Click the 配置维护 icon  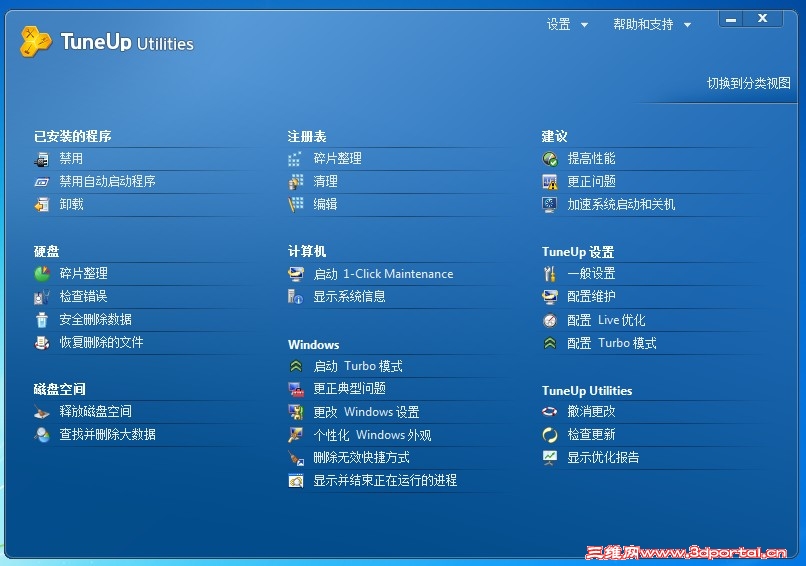pos(549,297)
